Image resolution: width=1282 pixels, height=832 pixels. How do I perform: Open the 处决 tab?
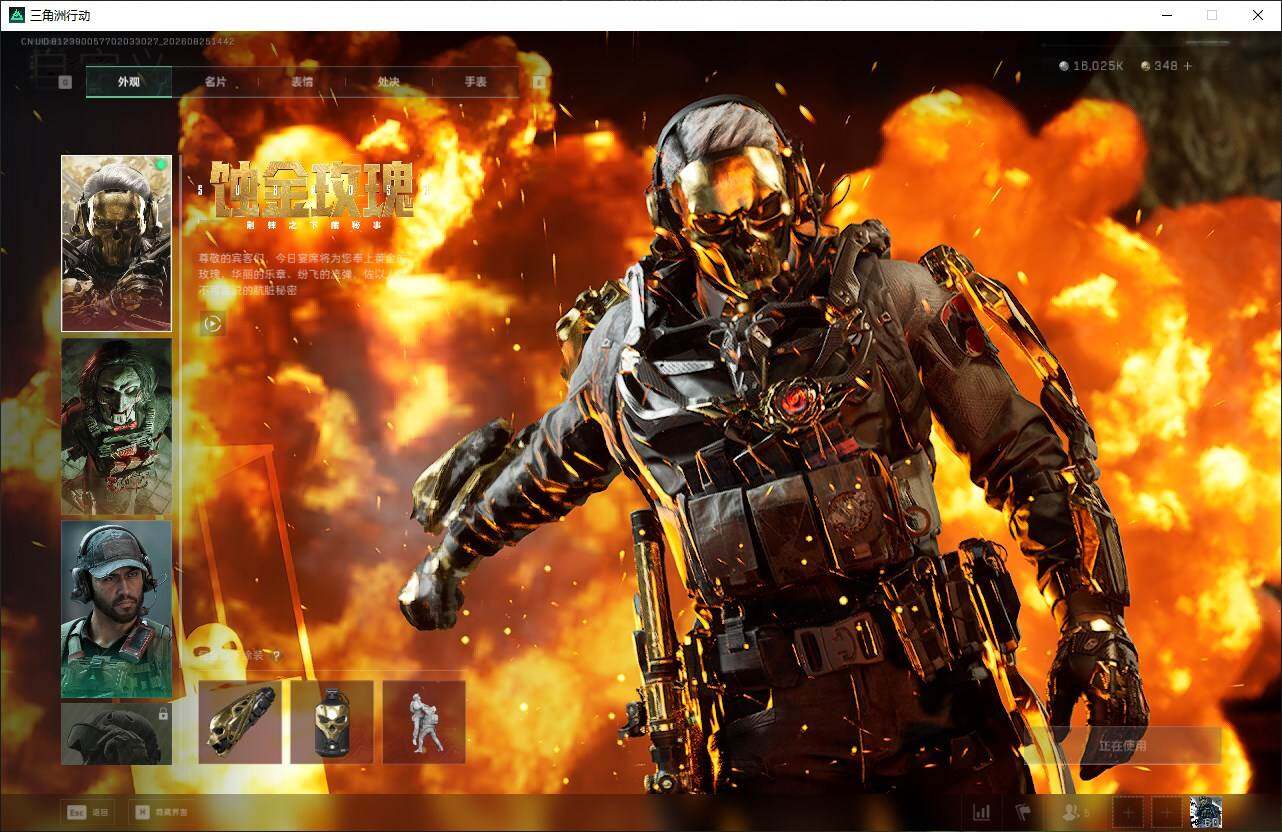point(389,82)
